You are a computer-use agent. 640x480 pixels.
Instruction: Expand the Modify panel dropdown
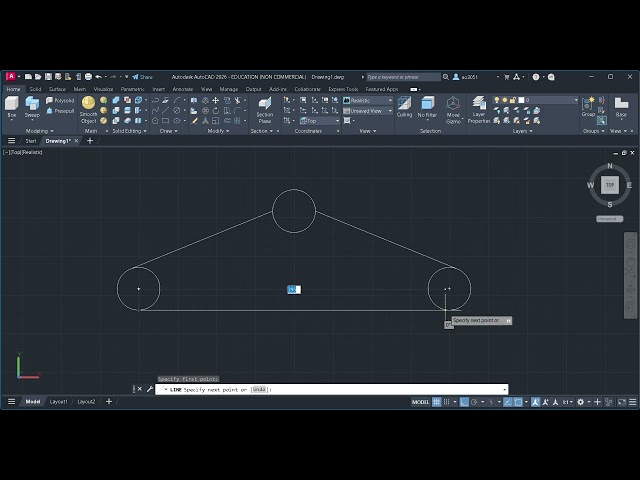pos(218,131)
